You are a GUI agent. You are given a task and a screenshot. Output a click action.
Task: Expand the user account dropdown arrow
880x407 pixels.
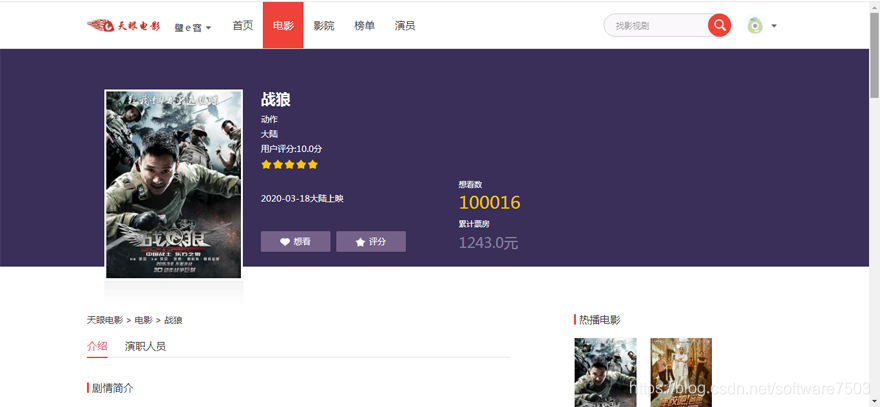pos(774,26)
